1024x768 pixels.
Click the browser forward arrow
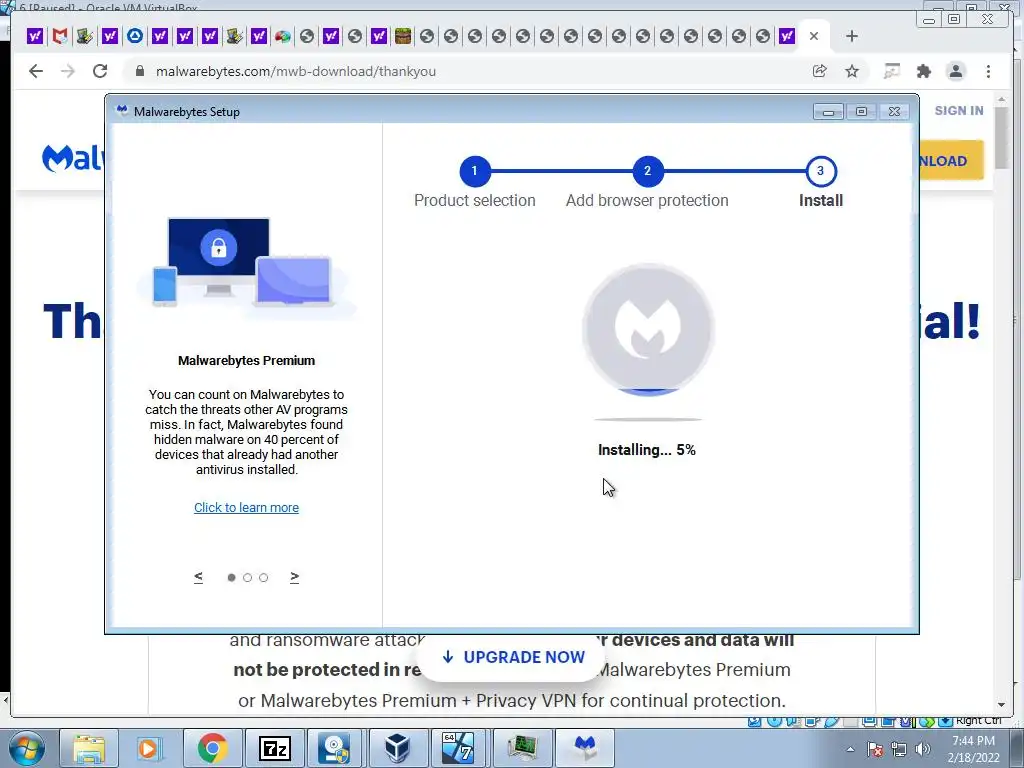(x=68, y=71)
